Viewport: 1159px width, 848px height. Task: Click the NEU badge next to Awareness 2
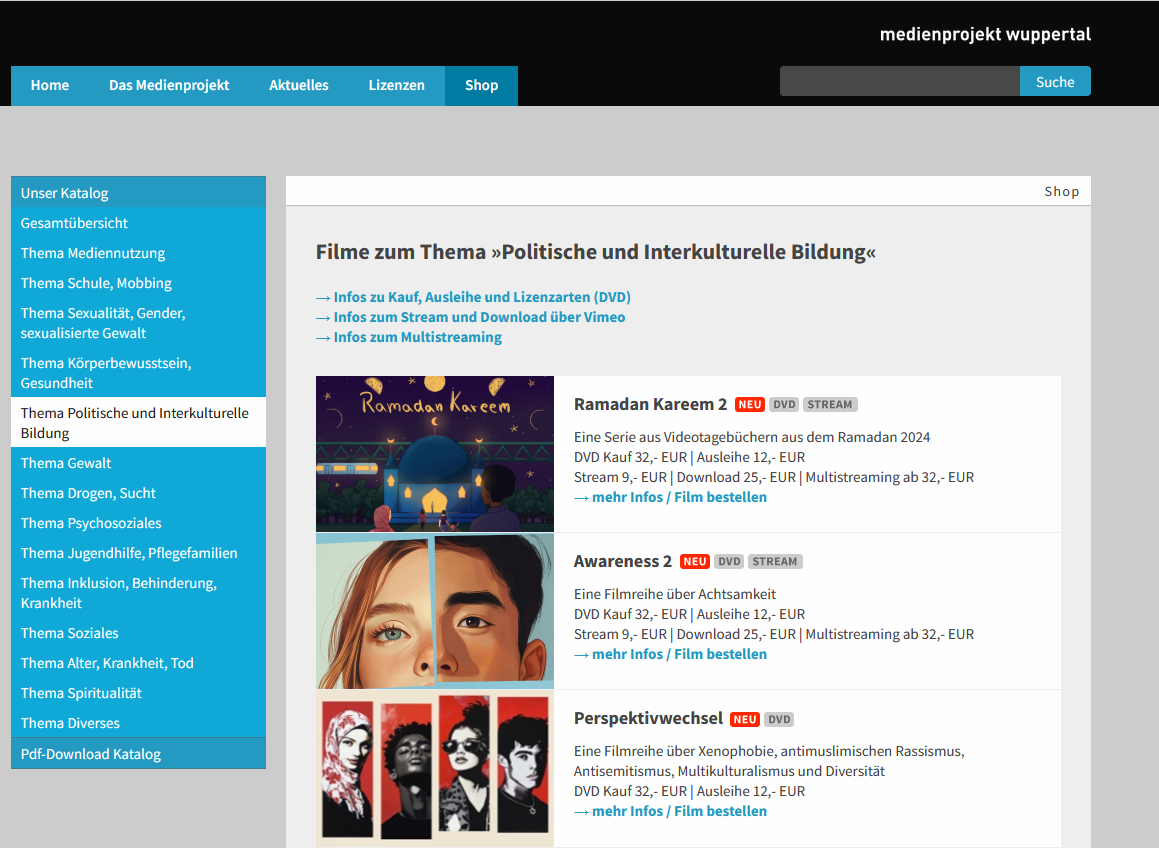(695, 561)
